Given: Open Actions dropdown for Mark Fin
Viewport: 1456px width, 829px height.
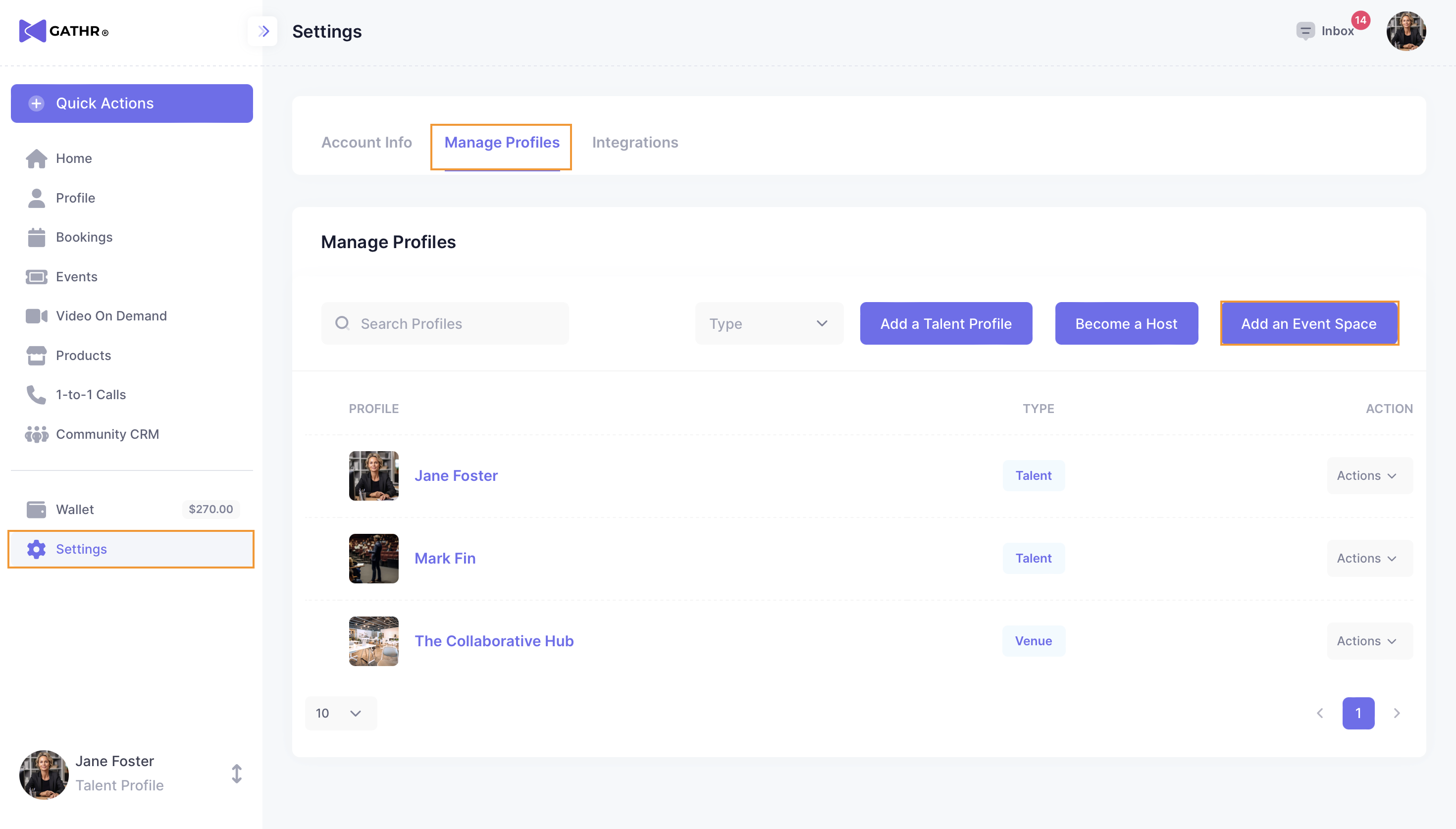Looking at the screenshot, I should tap(1369, 558).
